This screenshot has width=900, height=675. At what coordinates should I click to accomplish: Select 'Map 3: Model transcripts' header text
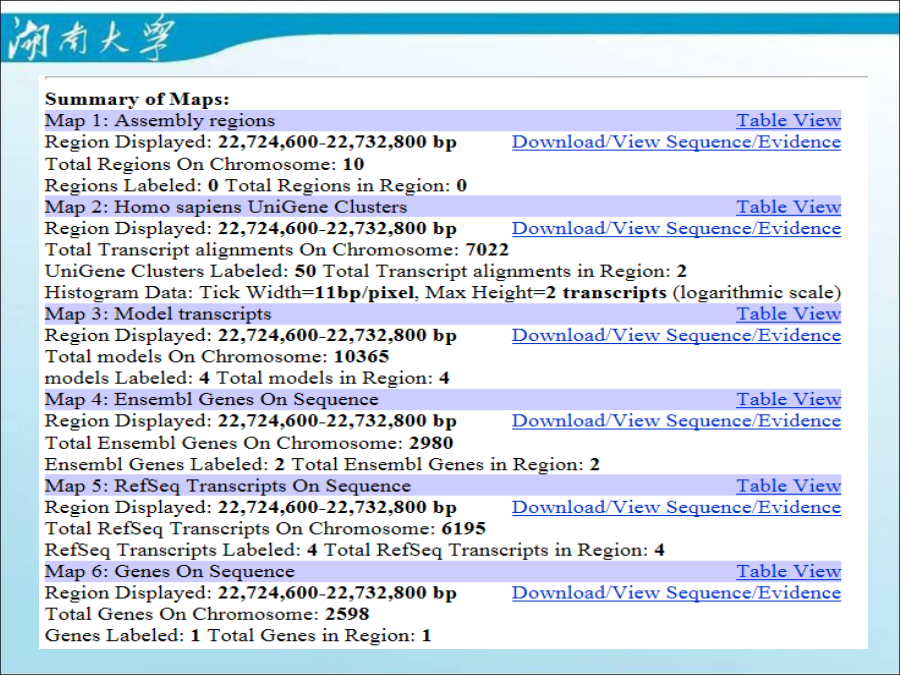click(x=158, y=314)
